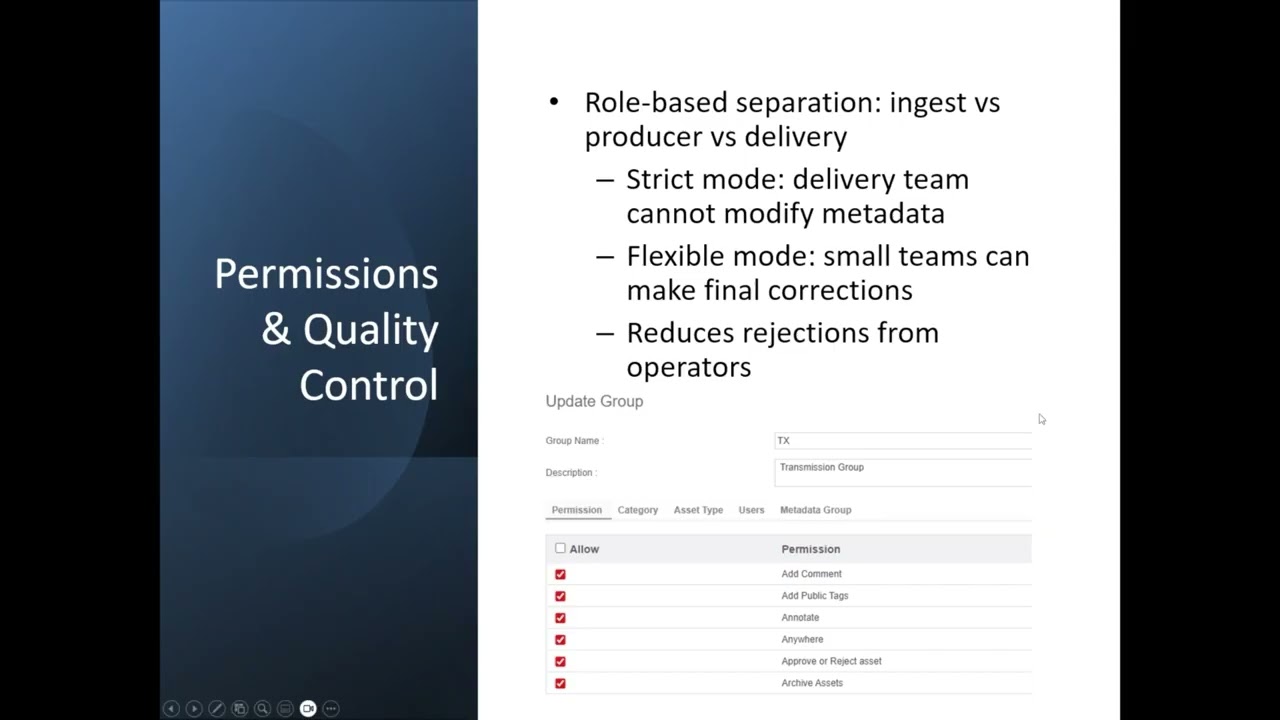Click the Archive Assets permission text
Screen dimensions: 1280x720
click(x=812, y=683)
